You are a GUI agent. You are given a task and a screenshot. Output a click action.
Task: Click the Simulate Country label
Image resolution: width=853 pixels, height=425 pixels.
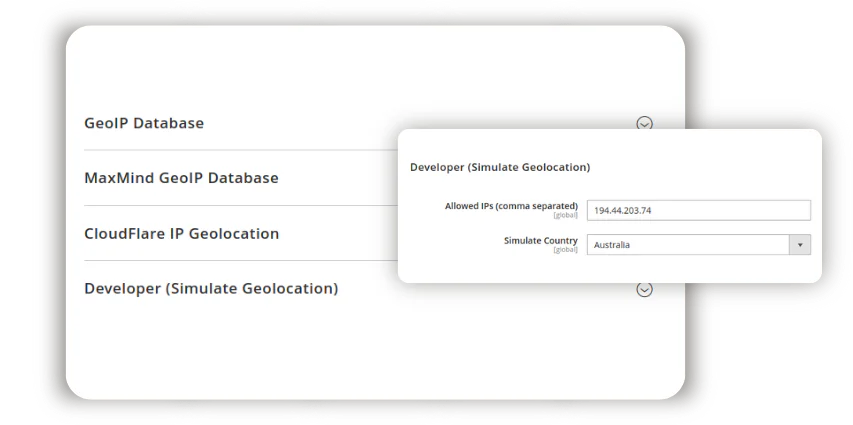(541, 241)
